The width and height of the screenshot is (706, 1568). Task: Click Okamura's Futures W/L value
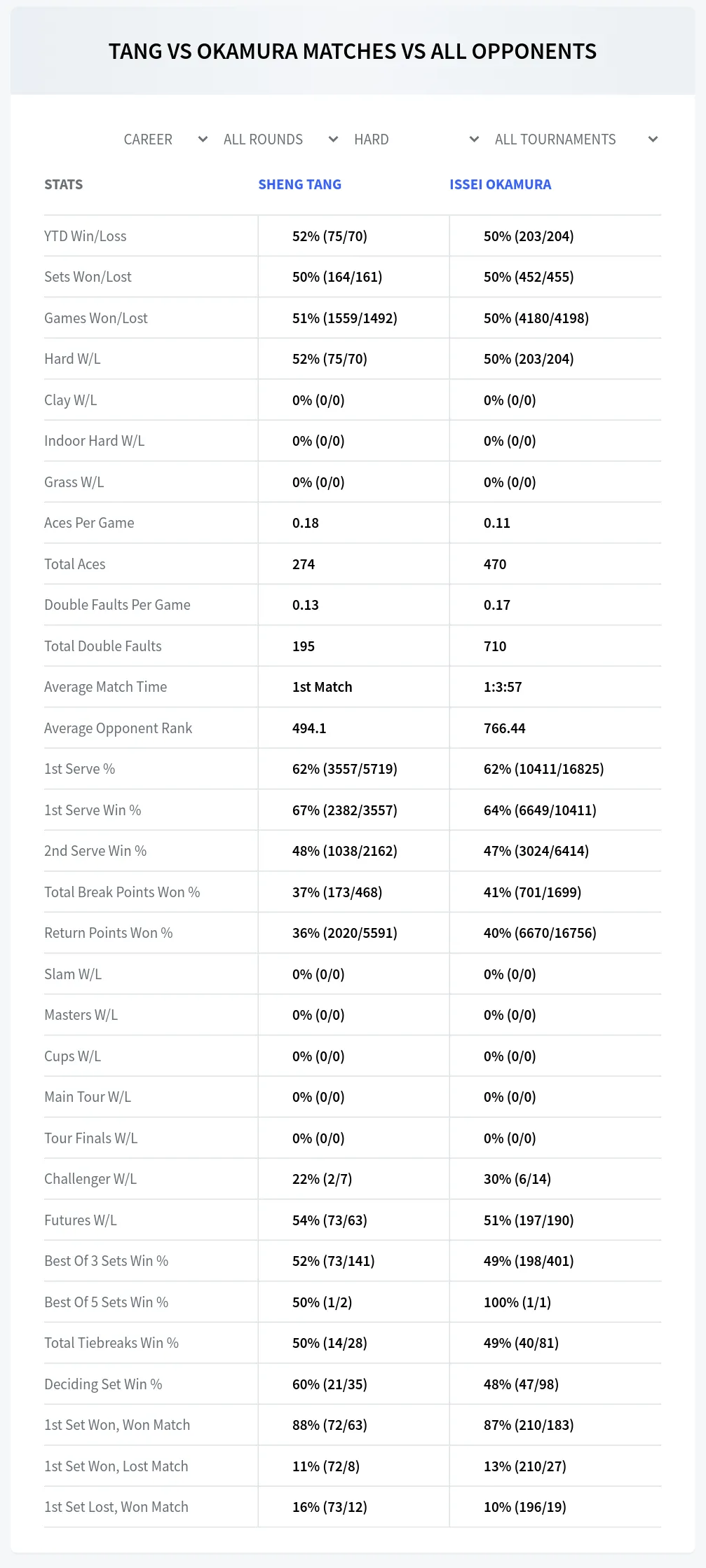529,1220
